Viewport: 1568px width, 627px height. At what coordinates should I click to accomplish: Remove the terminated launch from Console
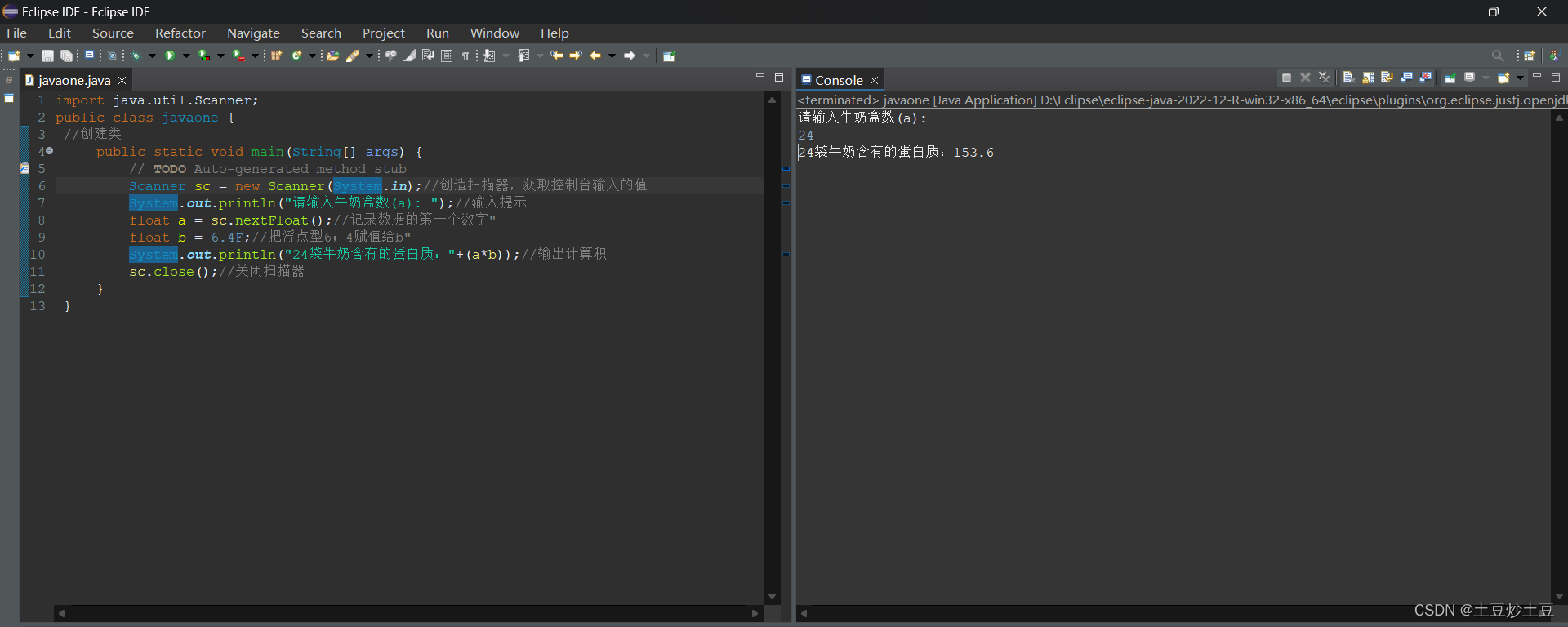click(1305, 78)
